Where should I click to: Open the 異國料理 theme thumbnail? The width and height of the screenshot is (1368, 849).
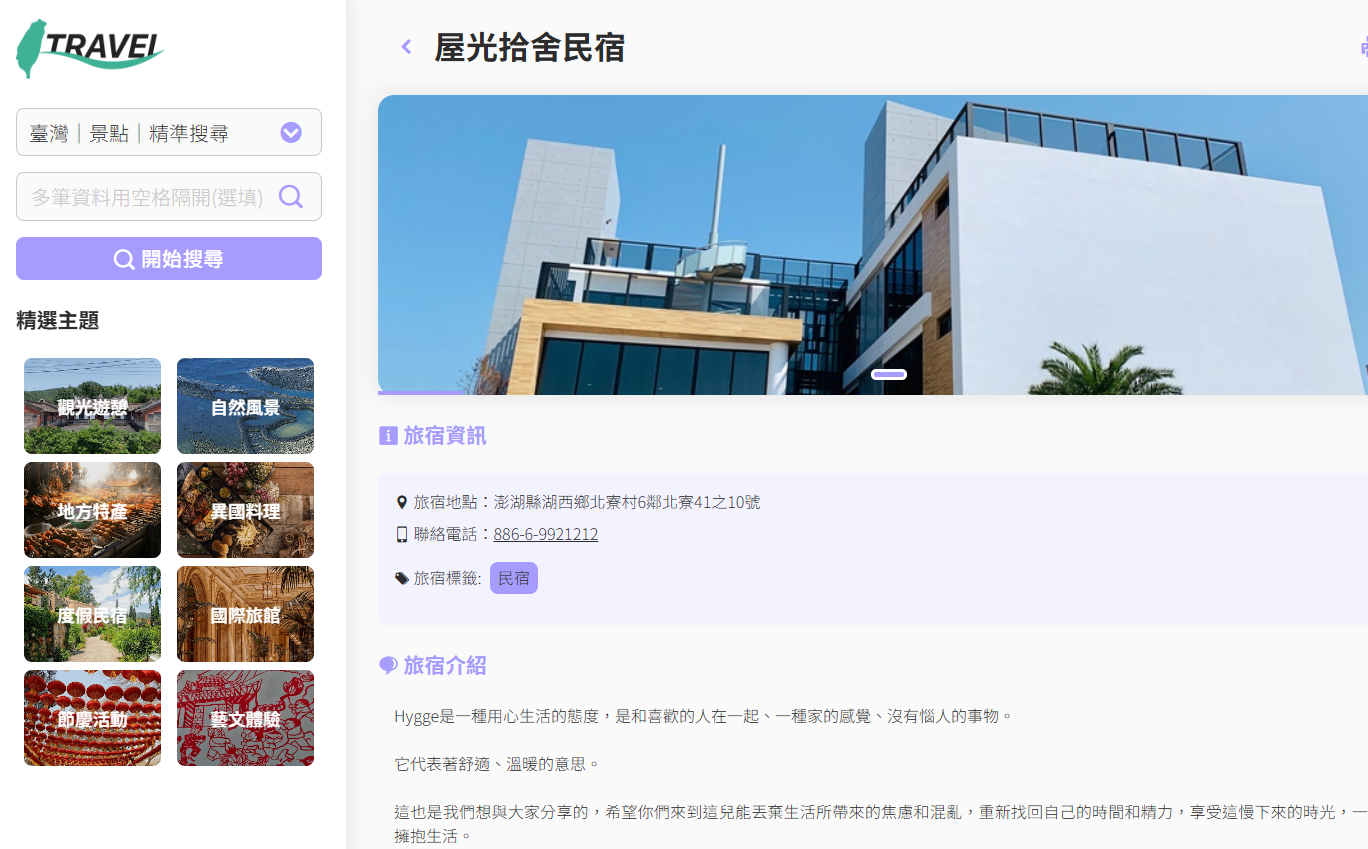(x=245, y=510)
